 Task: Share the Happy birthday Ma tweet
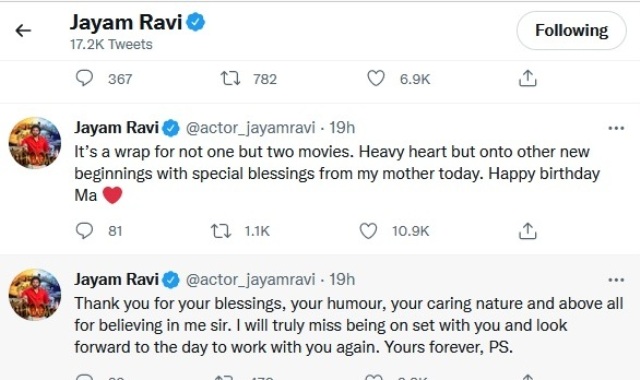(x=527, y=231)
